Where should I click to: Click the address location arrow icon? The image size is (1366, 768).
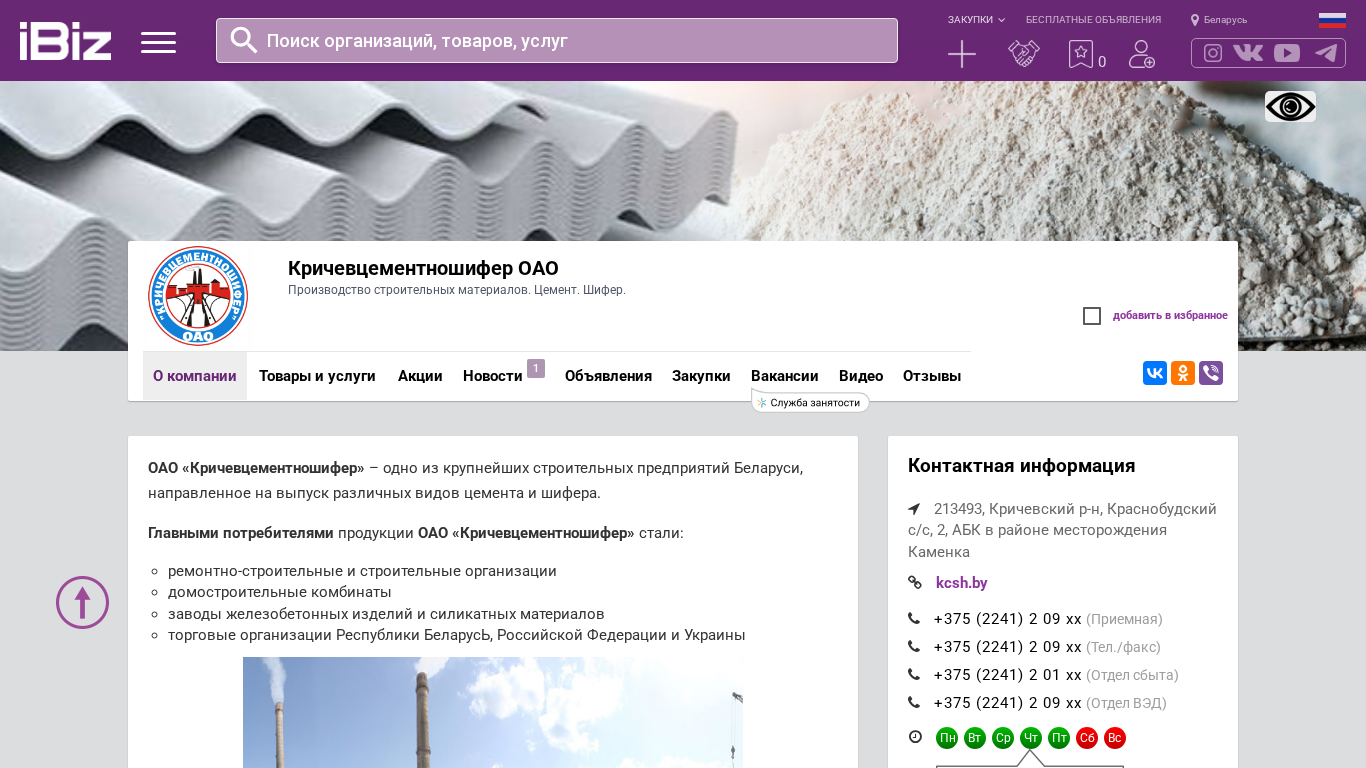pos(914,509)
